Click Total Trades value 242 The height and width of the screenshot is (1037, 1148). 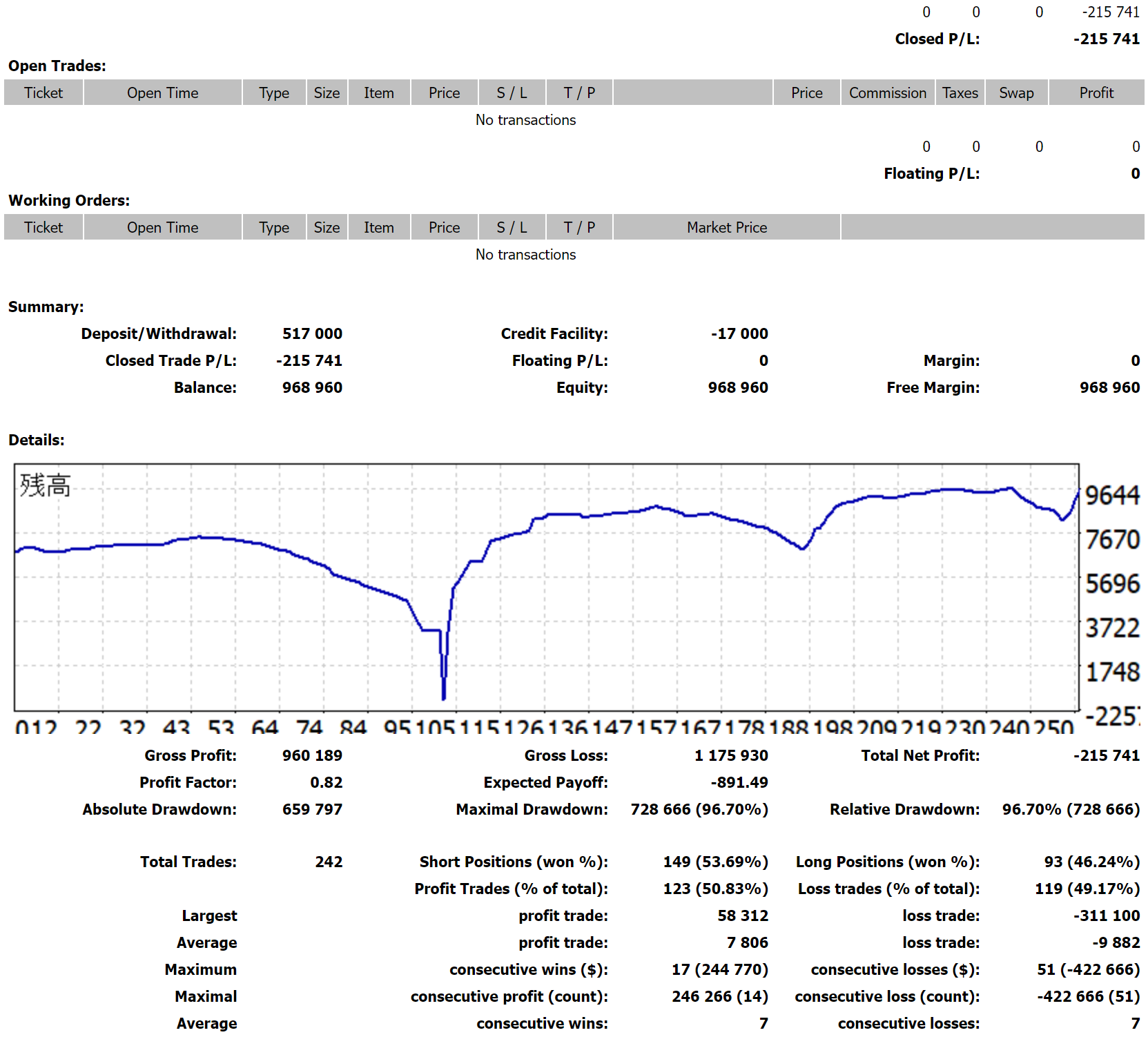coord(329,862)
